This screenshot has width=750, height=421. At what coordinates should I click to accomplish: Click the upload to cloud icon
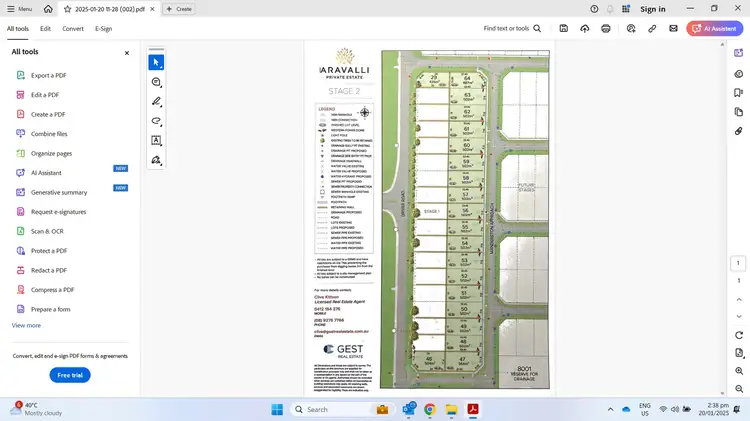585,29
